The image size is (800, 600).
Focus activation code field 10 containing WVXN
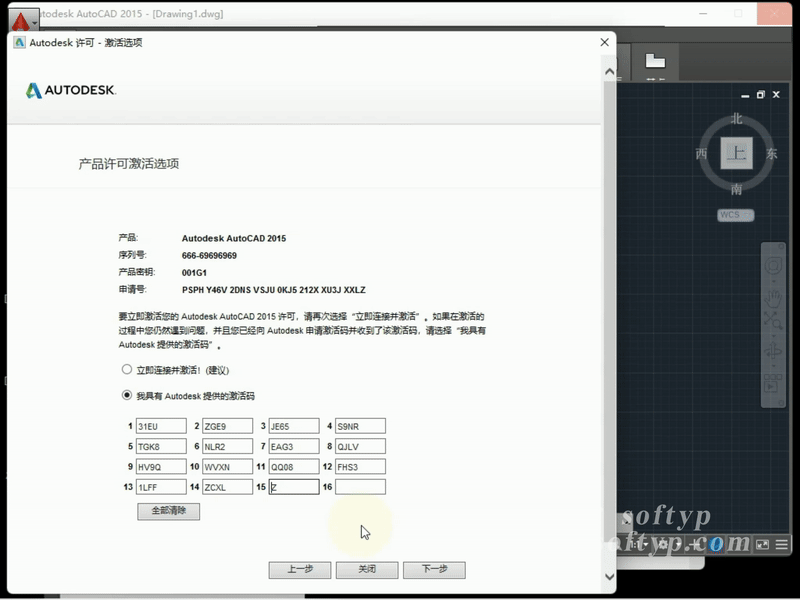coord(228,466)
